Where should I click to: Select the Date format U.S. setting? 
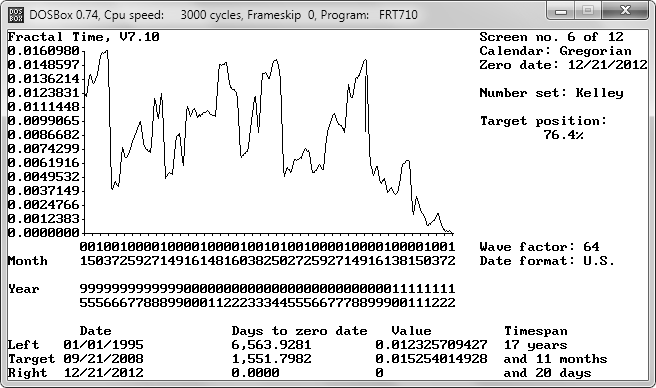point(547,261)
